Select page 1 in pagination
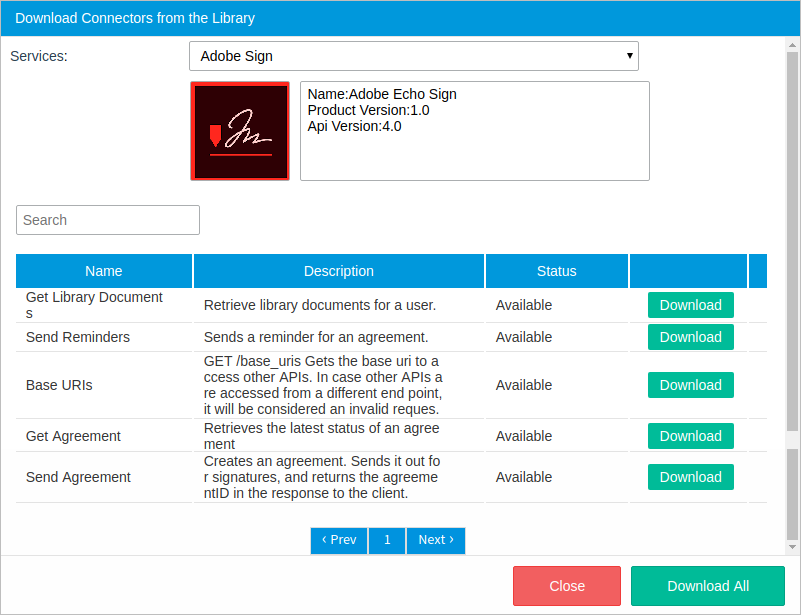The width and height of the screenshot is (801, 615). (387, 540)
